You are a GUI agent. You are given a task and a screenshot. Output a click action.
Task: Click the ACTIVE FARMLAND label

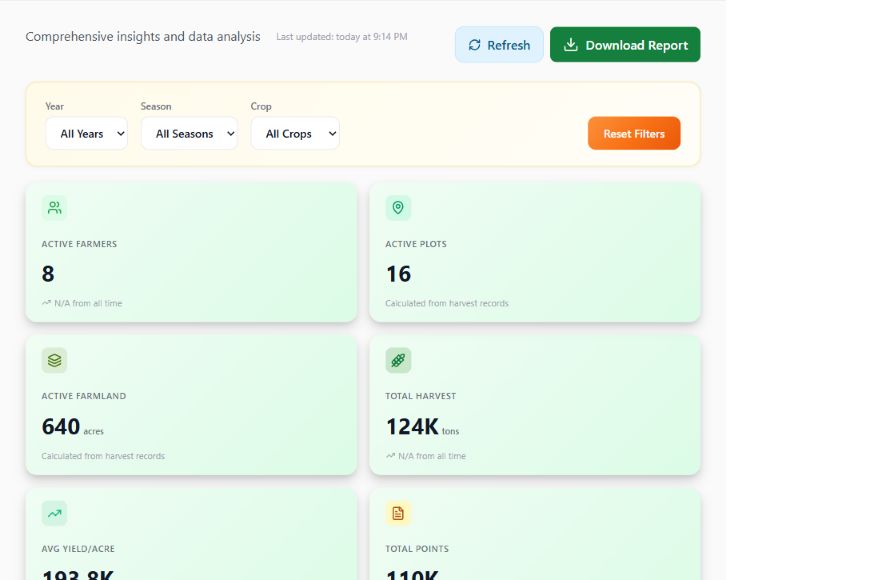(x=83, y=396)
